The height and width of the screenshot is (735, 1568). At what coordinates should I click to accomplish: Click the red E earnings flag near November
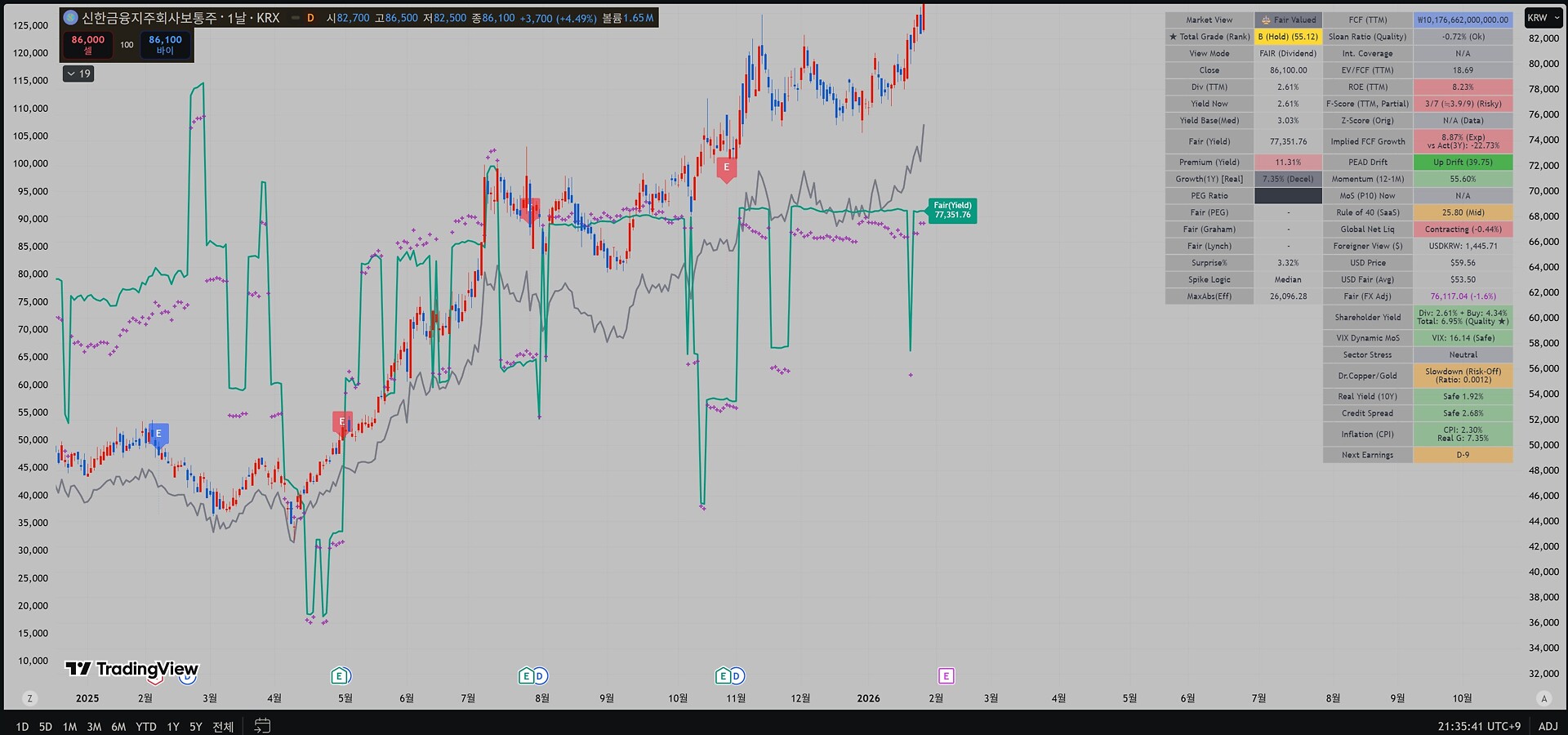[726, 168]
